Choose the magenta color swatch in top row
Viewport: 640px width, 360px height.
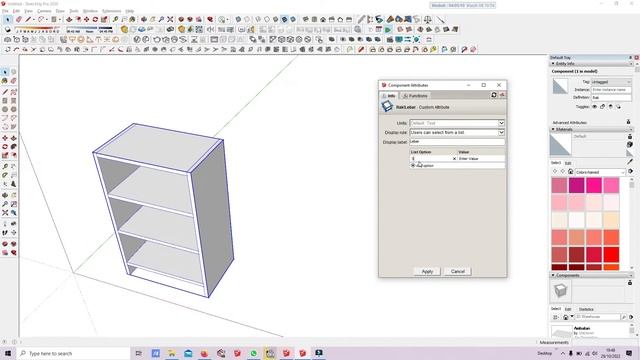577,185
